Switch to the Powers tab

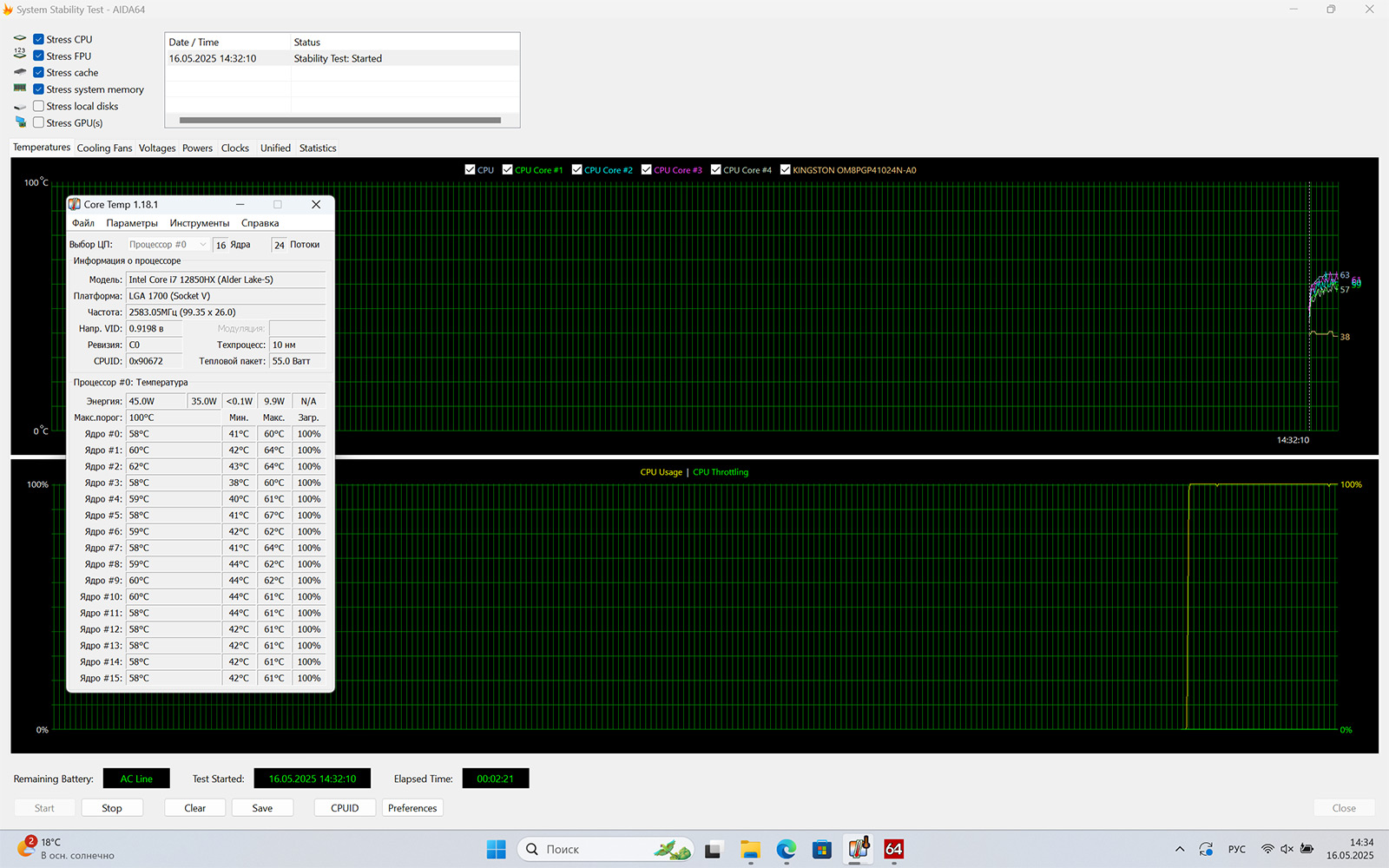[x=197, y=148]
